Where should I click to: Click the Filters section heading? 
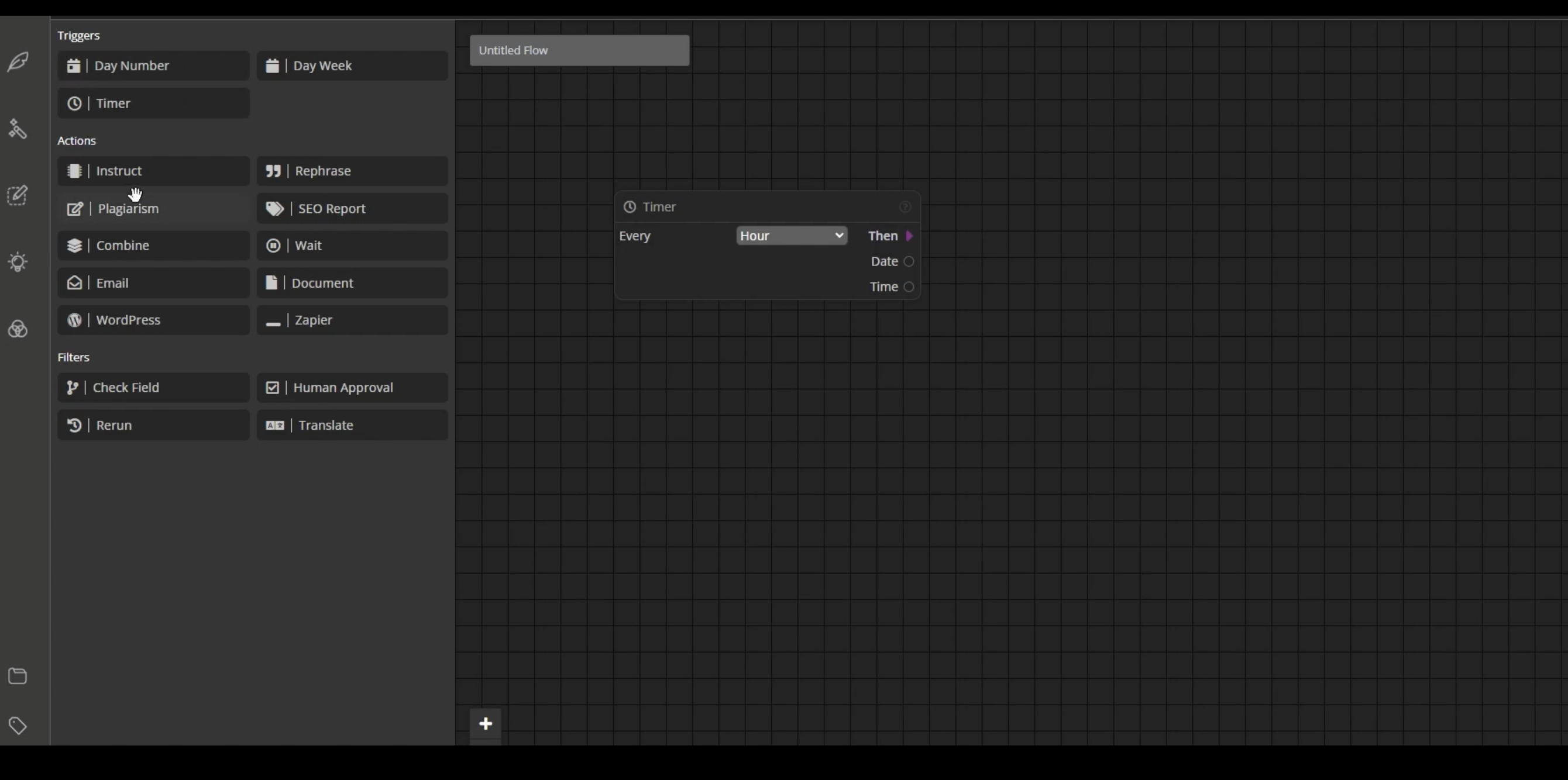click(x=74, y=357)
